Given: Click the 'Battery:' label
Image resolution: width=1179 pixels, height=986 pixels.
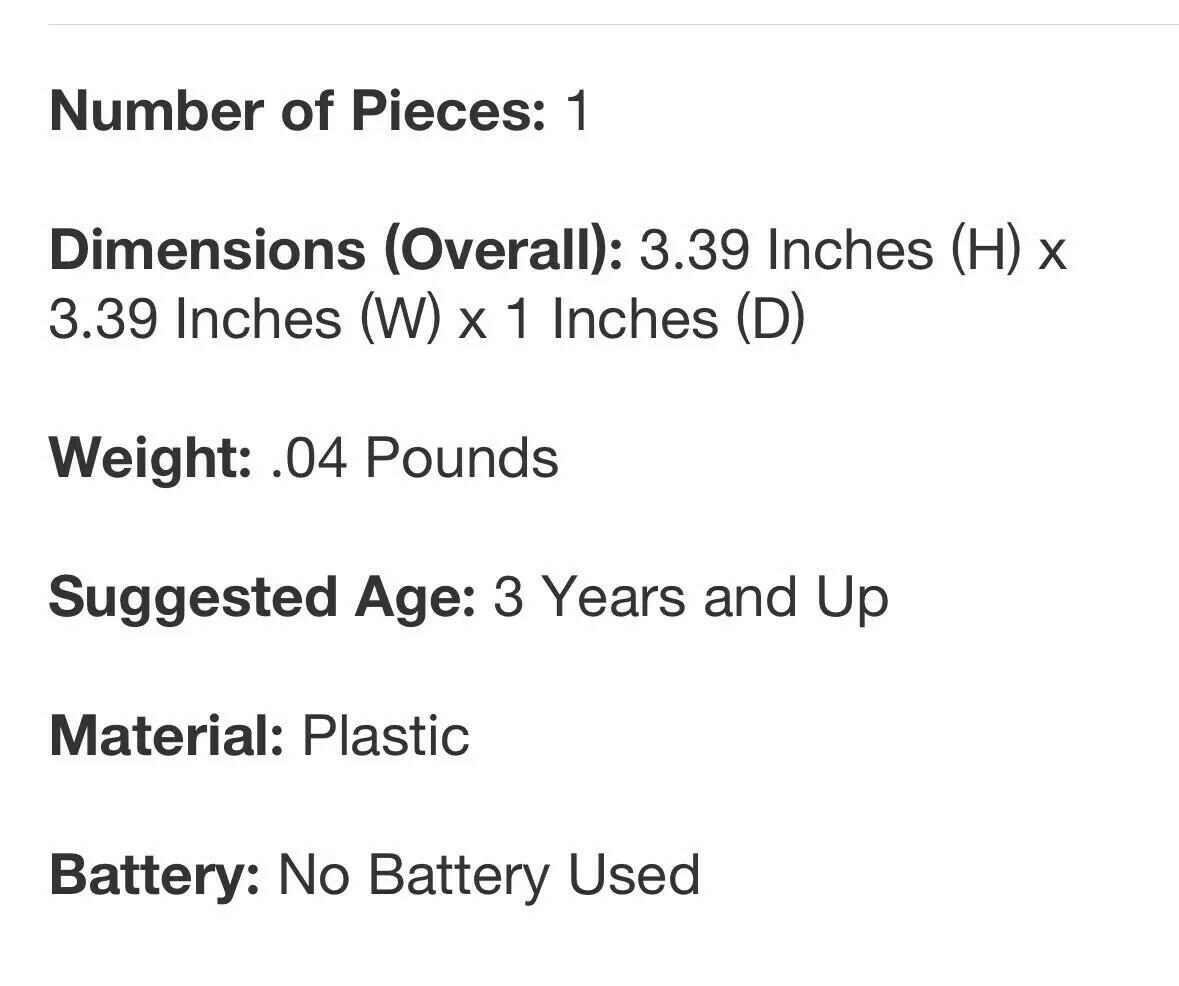Looking at the screenshot, I should pos(154,876).
